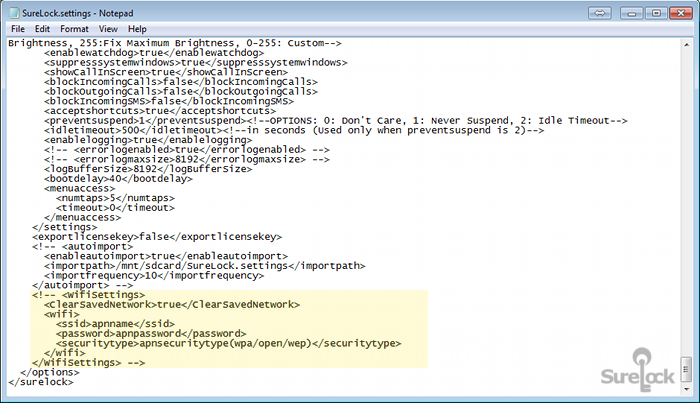Click the exportlicensekey false line
The image size is (700, 403).
click(x=157, y=237)
